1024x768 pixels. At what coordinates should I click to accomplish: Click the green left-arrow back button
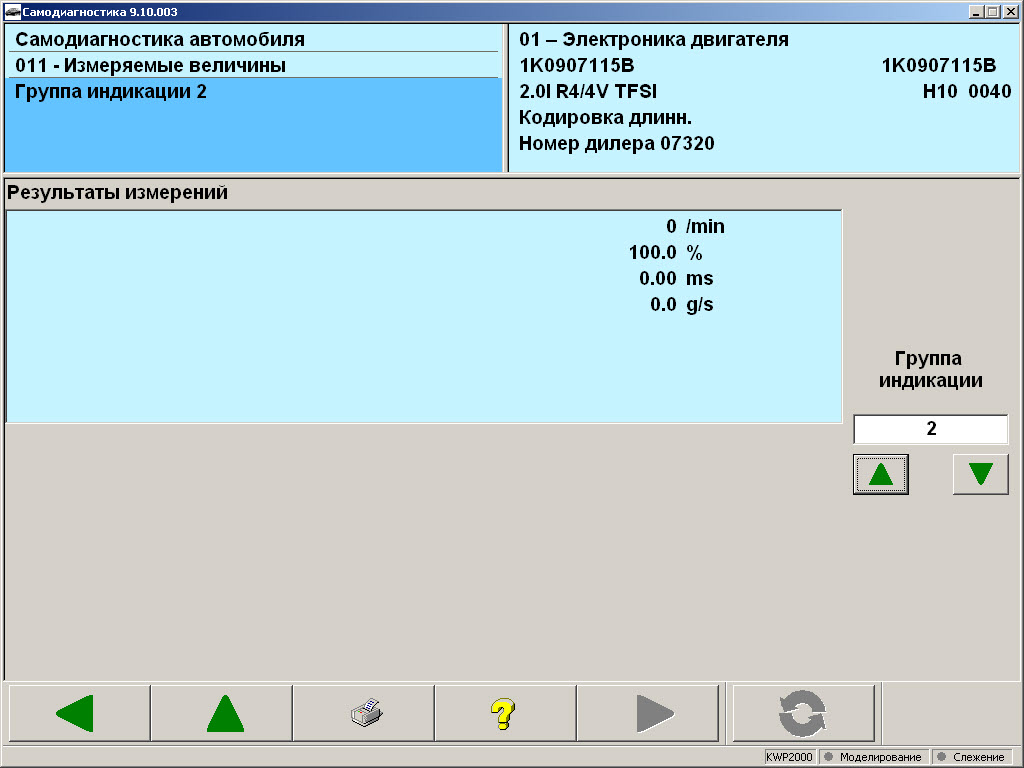pos(78,713)
